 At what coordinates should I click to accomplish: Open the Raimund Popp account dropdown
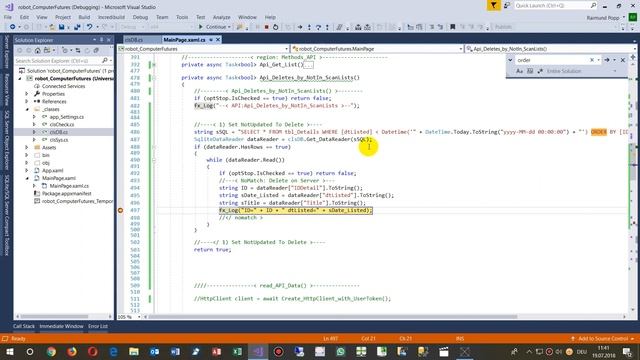606,18
